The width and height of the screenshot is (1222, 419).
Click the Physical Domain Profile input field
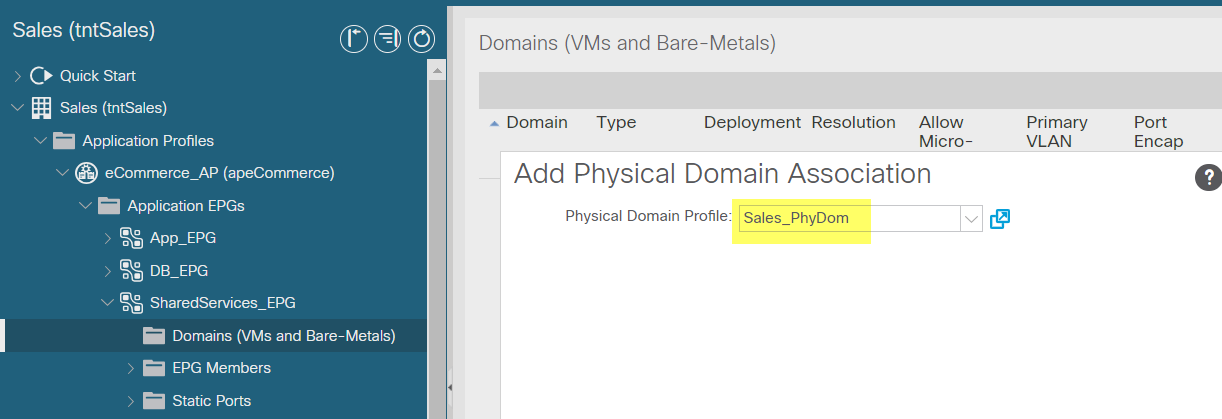pyautogui.click(x=848, y=219)
